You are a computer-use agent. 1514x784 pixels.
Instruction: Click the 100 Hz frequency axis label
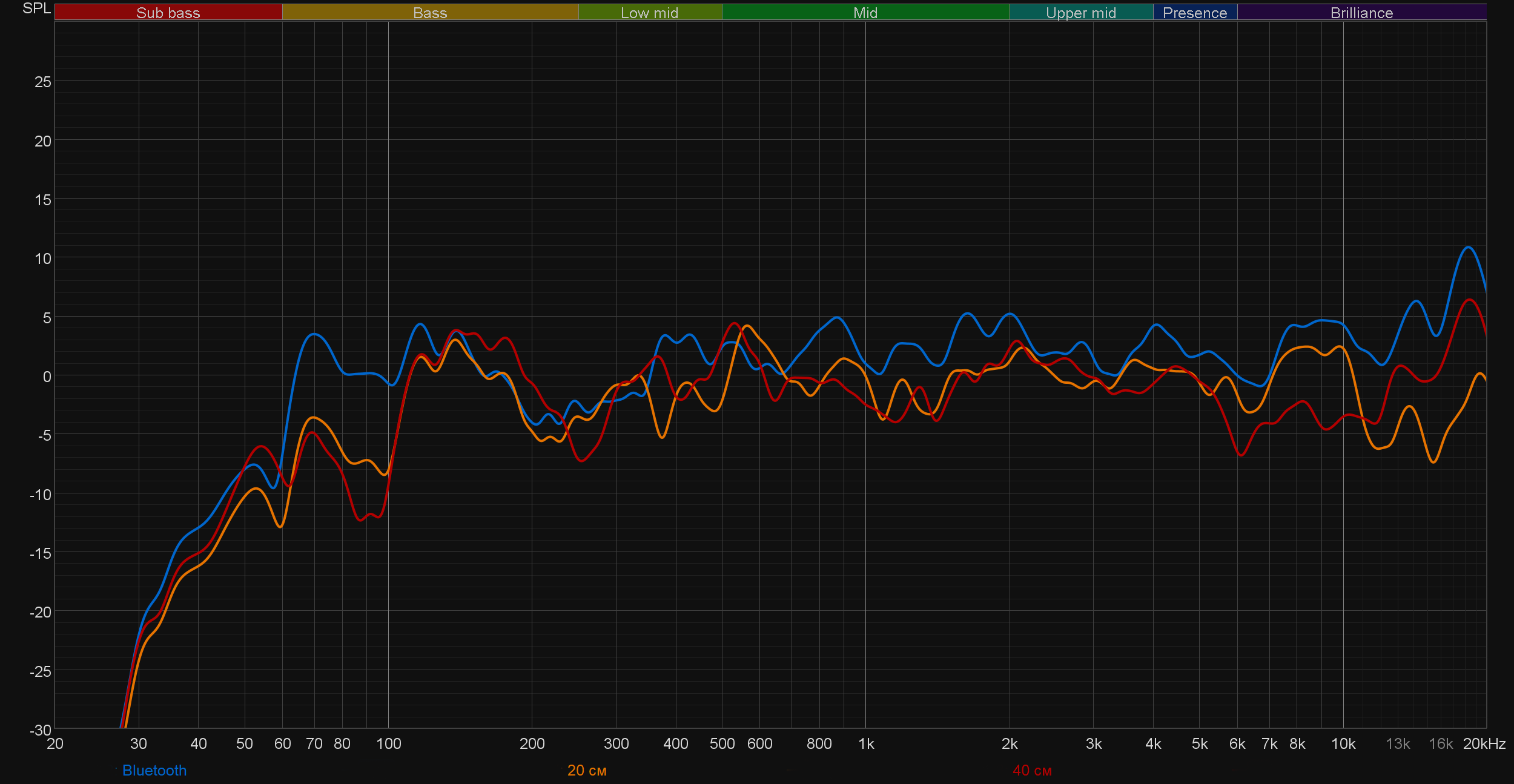(388, 743)
